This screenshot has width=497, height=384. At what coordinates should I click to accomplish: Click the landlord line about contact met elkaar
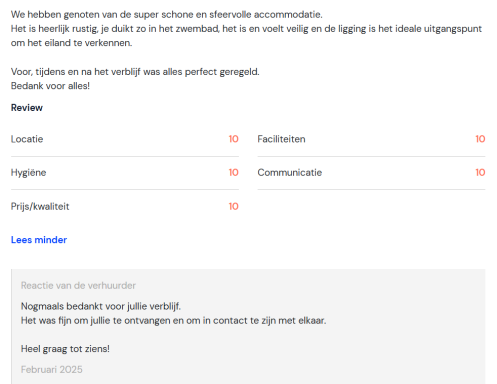pos(173,320)
